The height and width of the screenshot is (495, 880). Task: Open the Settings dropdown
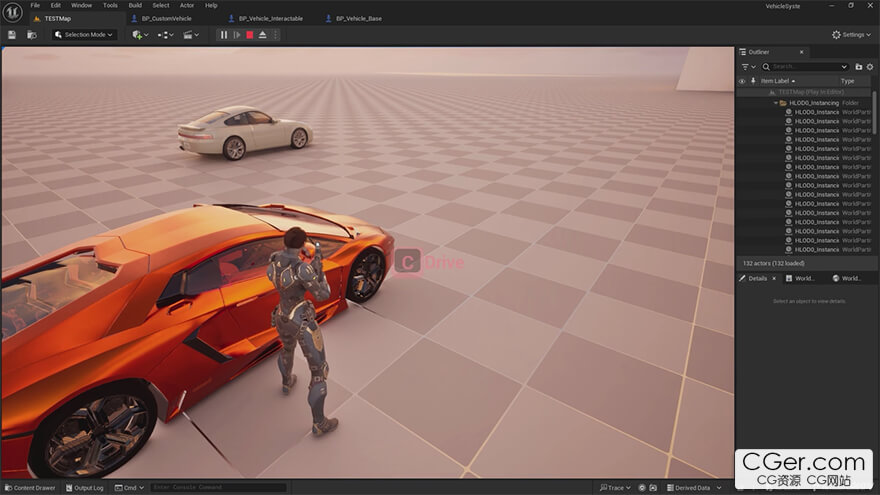click(851, 35)
